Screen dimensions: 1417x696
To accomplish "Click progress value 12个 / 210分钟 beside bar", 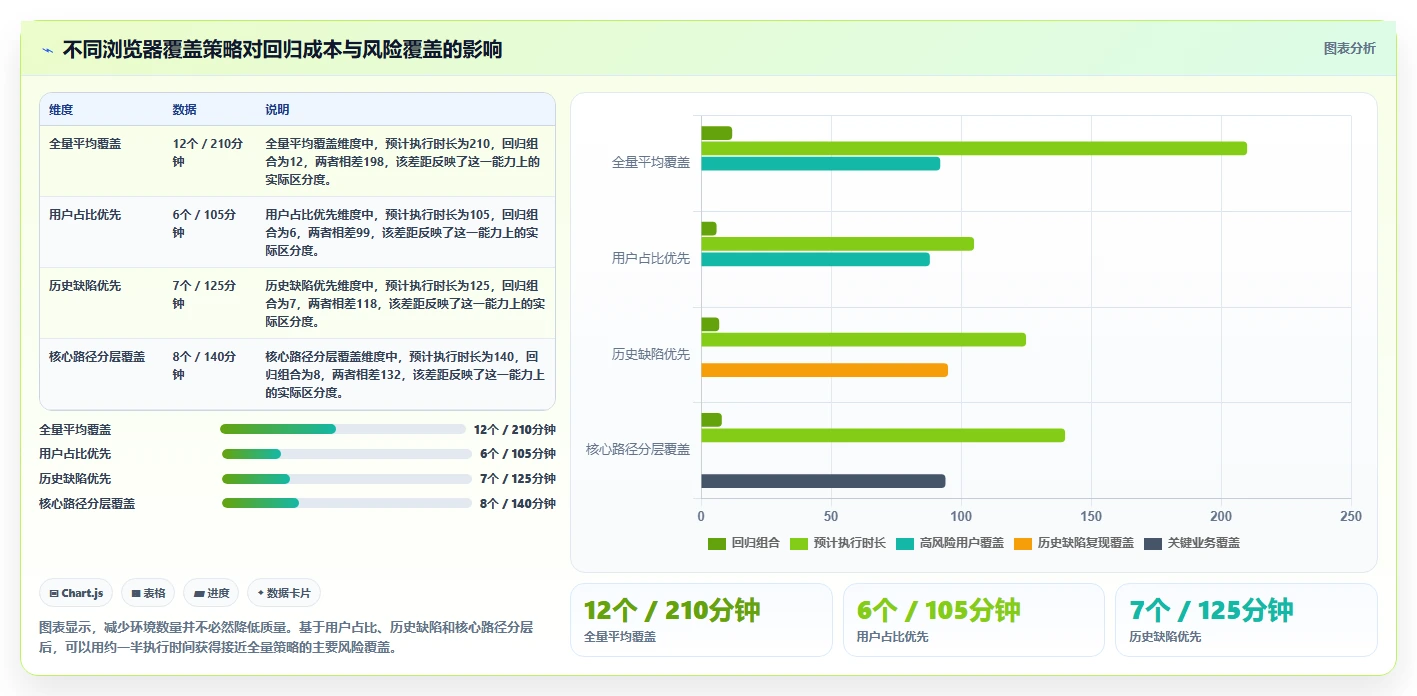I will 515,430.
